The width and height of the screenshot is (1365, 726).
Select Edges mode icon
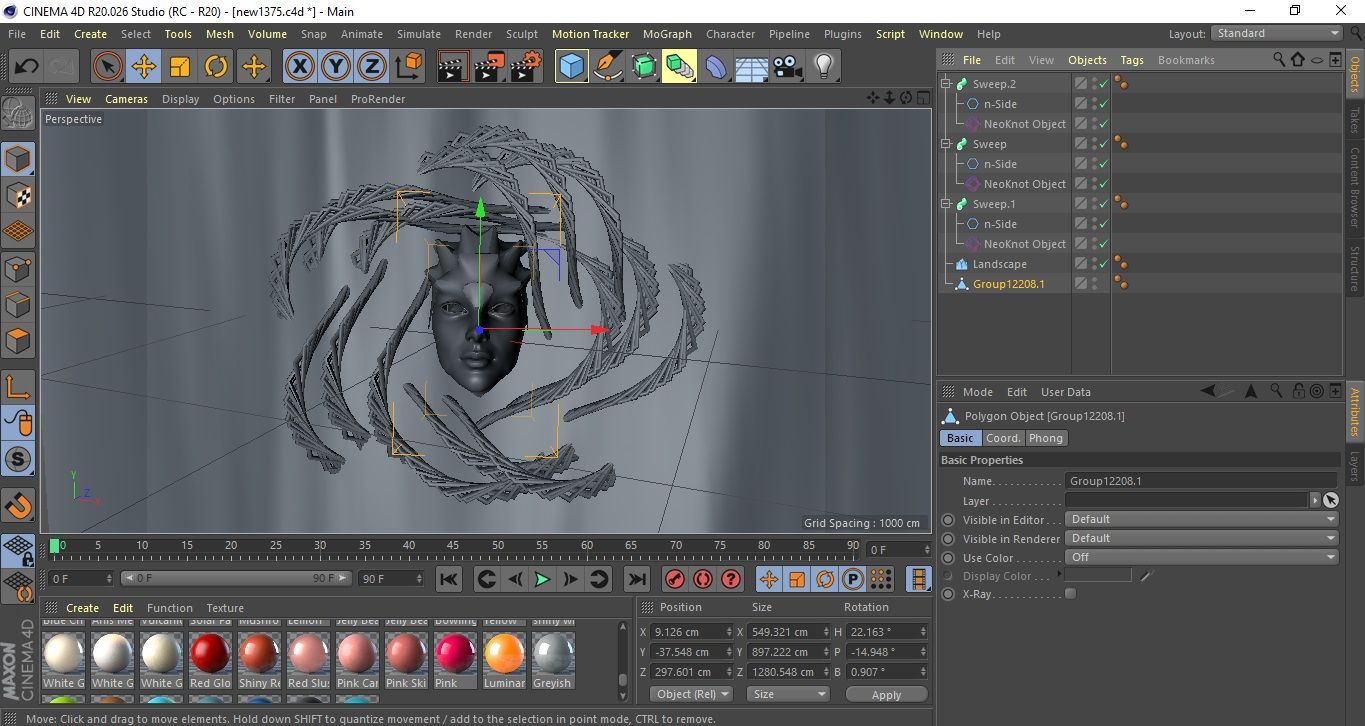(18, 304)
